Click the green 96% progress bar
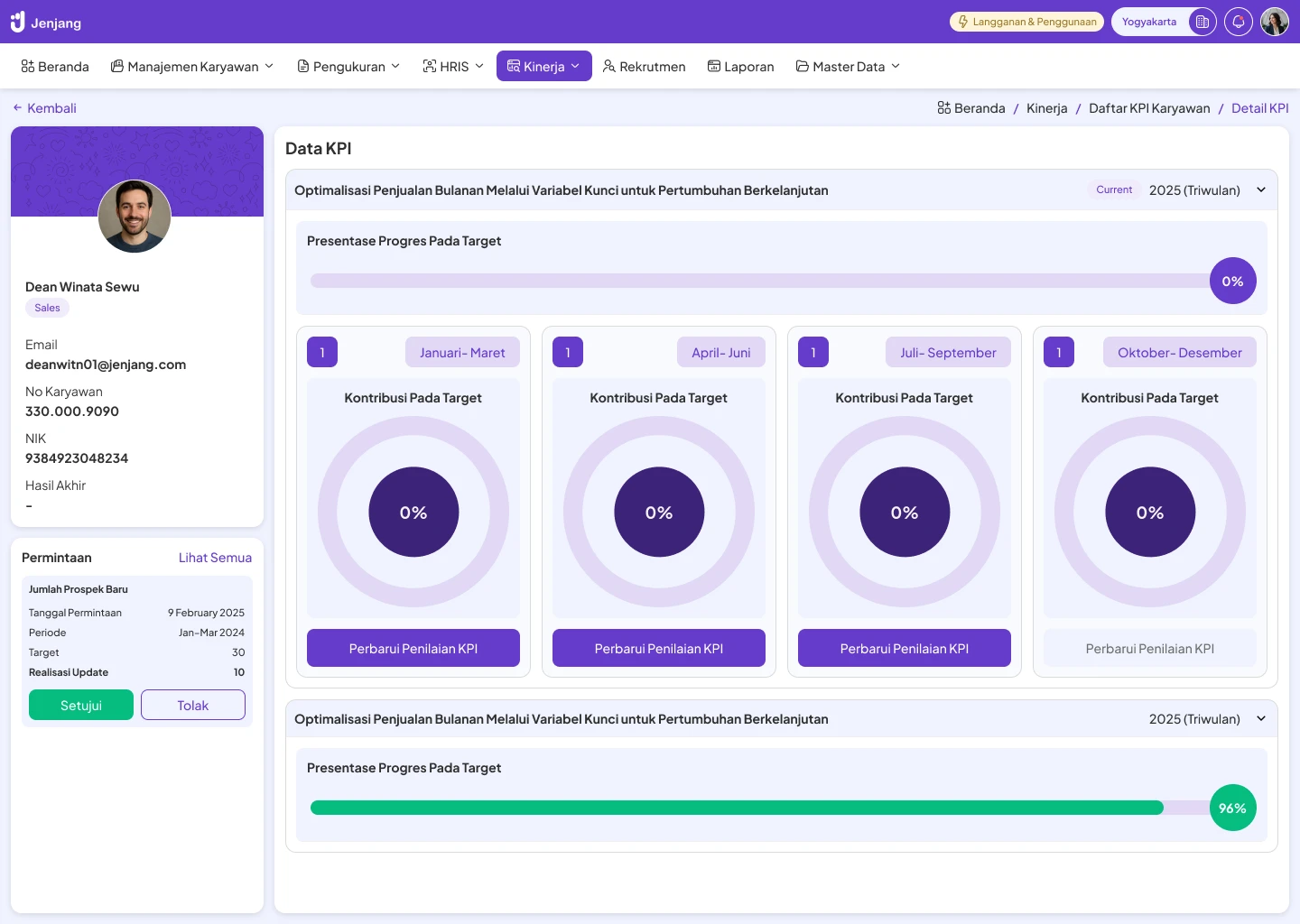This screenshot has width=1300, height=924. [736, 808]
